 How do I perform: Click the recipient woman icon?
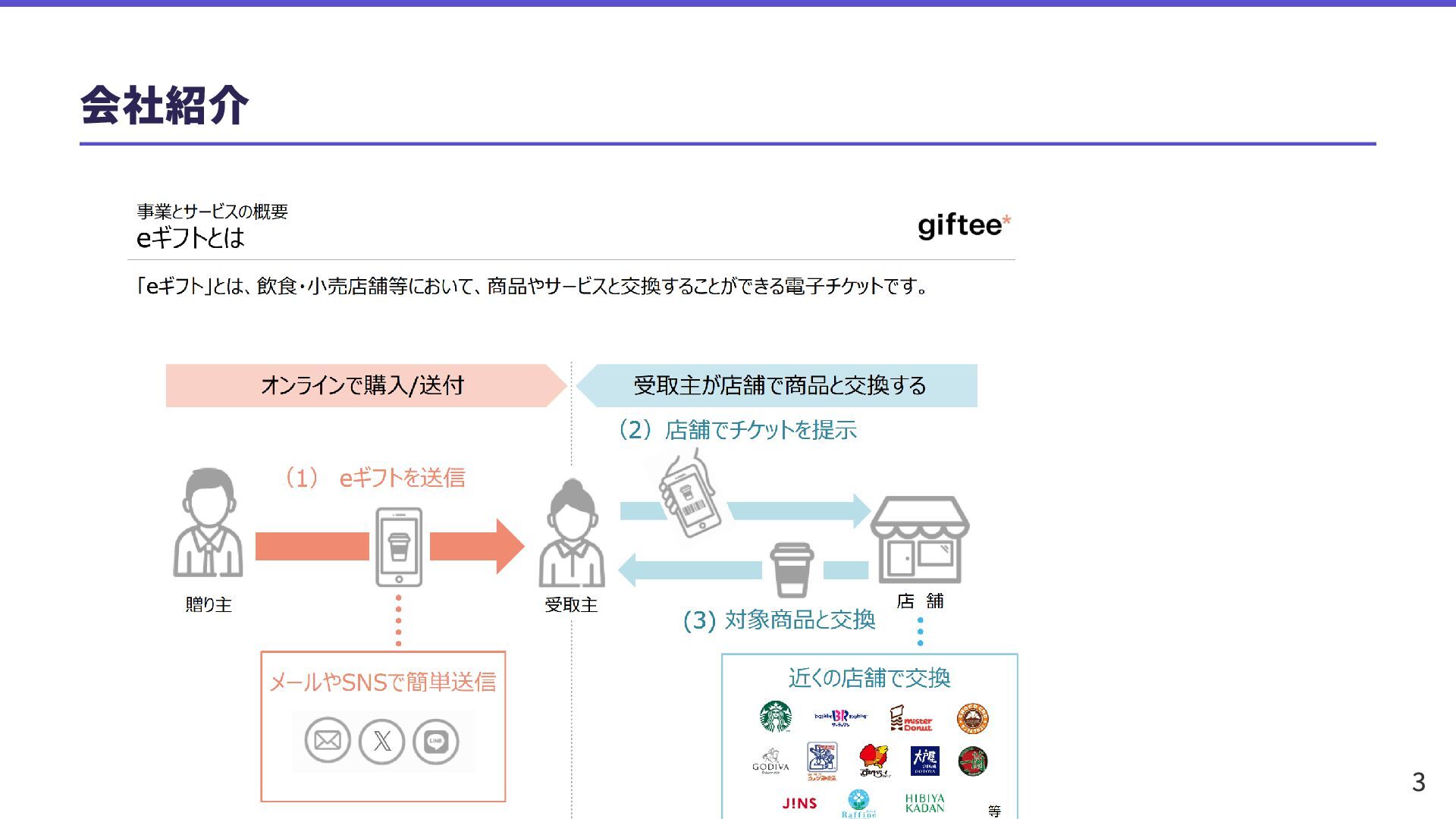[572, 534]
